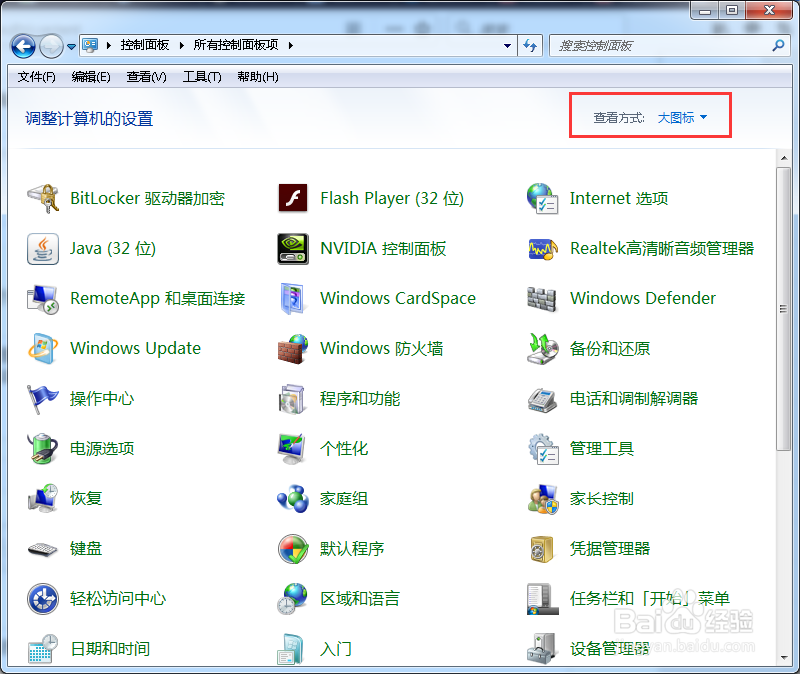Click the 备份和还原 icon
The height and width of the screenshot is (674, 800).
[543, 348]
